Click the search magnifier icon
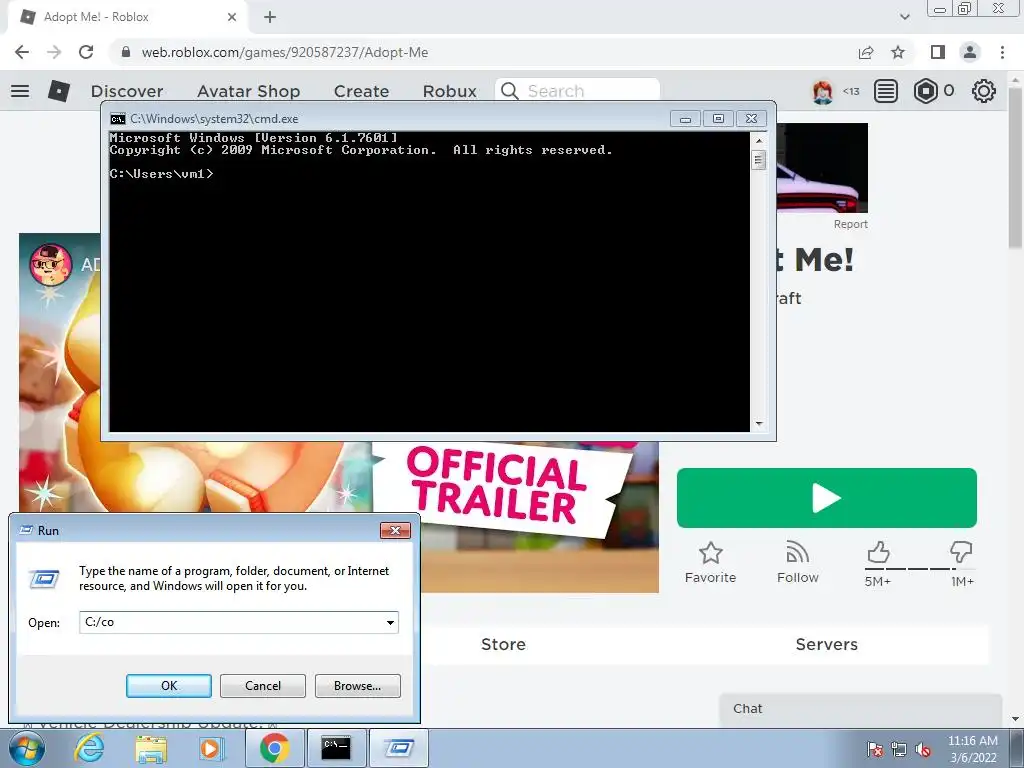1024x768 pixels. 509,91
